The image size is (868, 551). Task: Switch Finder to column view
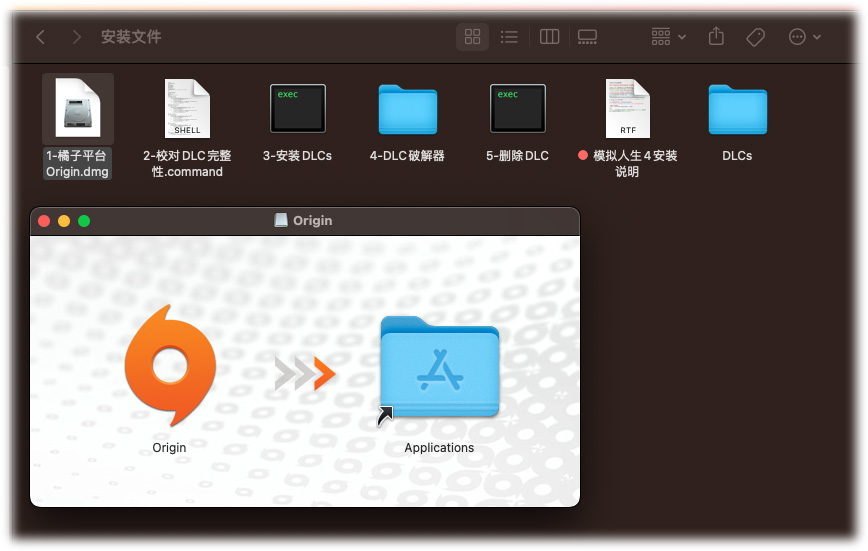pyautogui.click(x=549, y=37)
